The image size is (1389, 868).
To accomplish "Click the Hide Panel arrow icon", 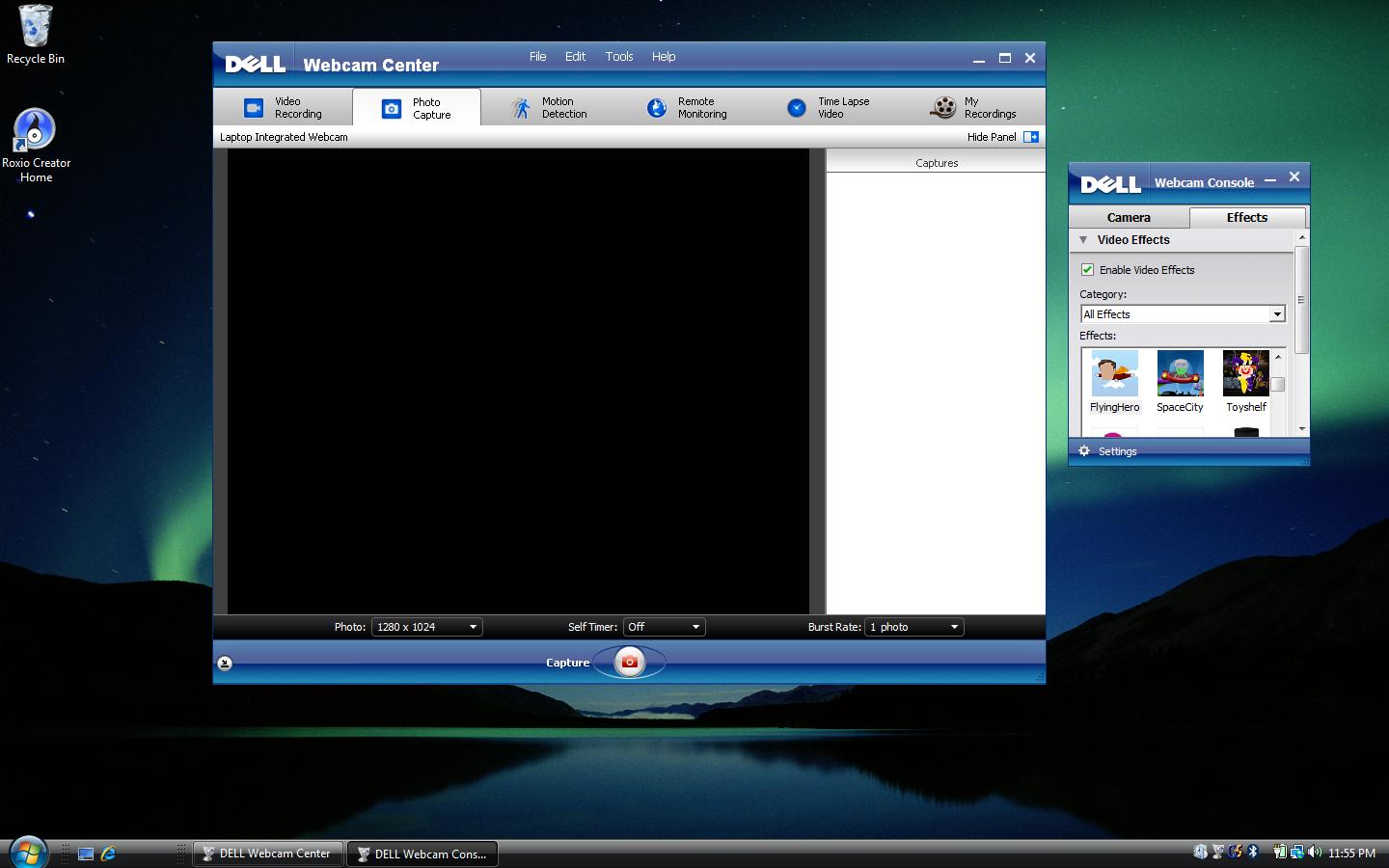I will tap(1031, 137).
